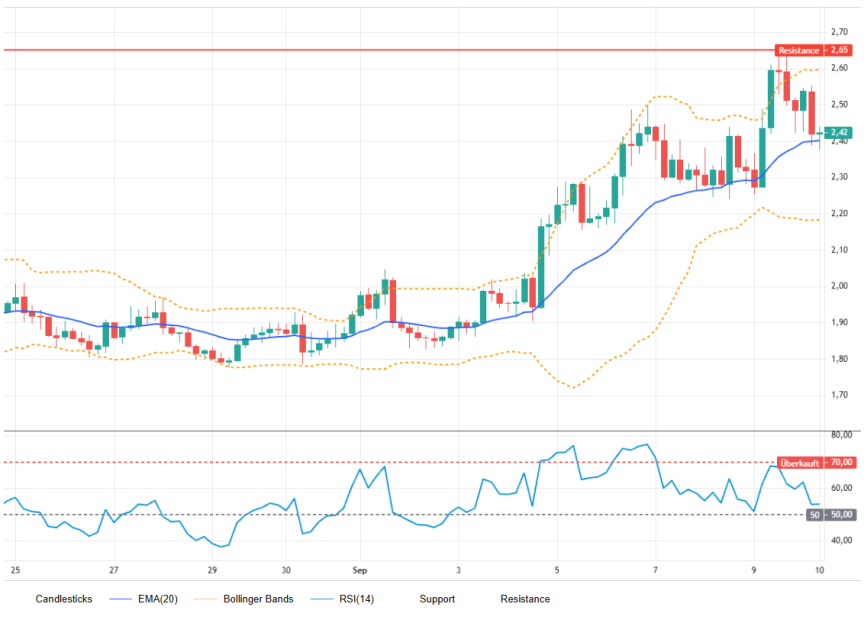Click the 1,70 price axis label
864x620 pixels.
[x=840, y=395]
